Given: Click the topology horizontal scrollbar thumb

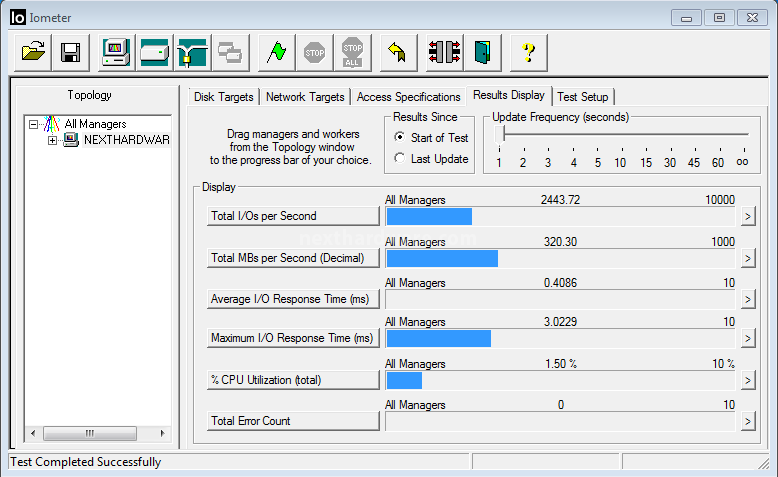Looking at the screenshot, I should coord(90,433).
